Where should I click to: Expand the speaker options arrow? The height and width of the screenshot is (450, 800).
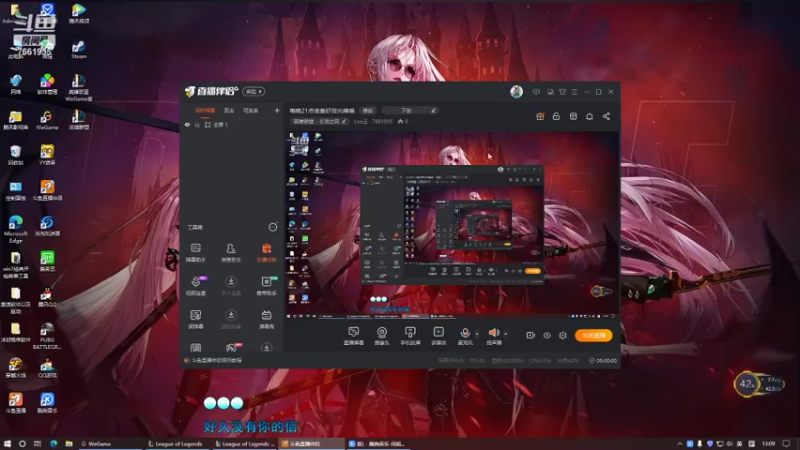[x=506, y=334]
